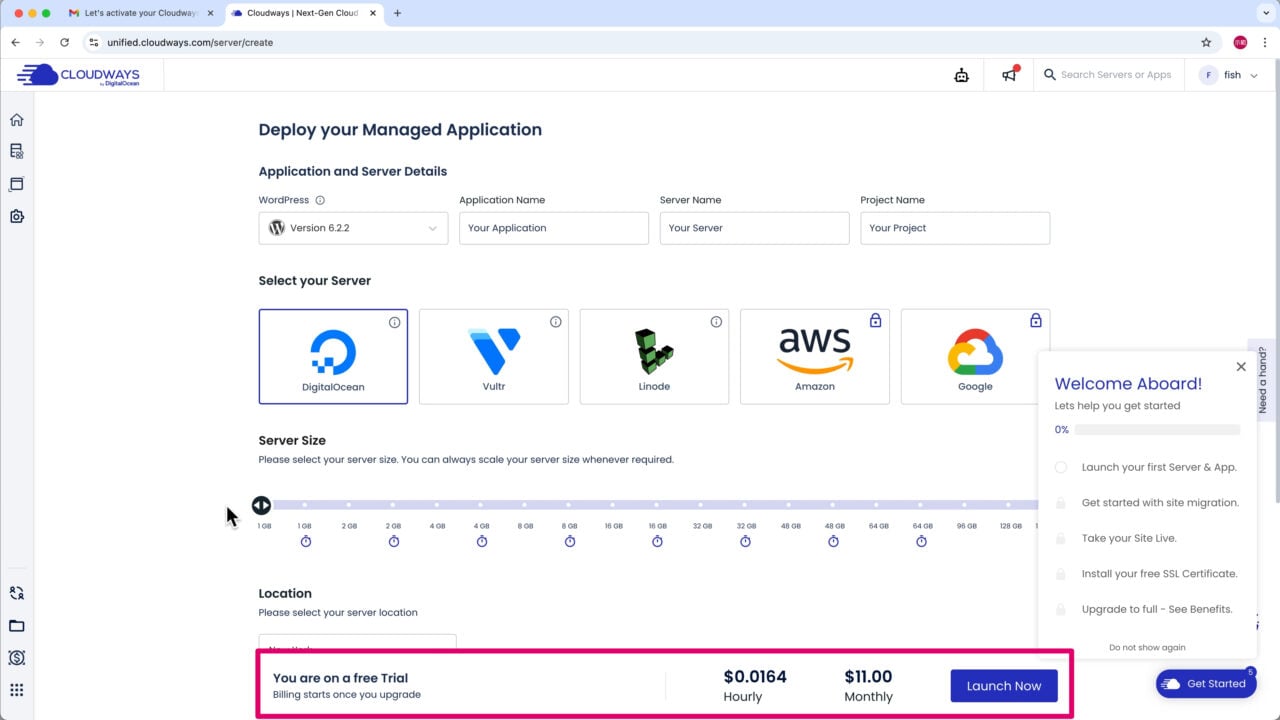This screenshot has height=720, width=1280.
Task: Click the info icon beside WordPress label
Action: [320, 200]
